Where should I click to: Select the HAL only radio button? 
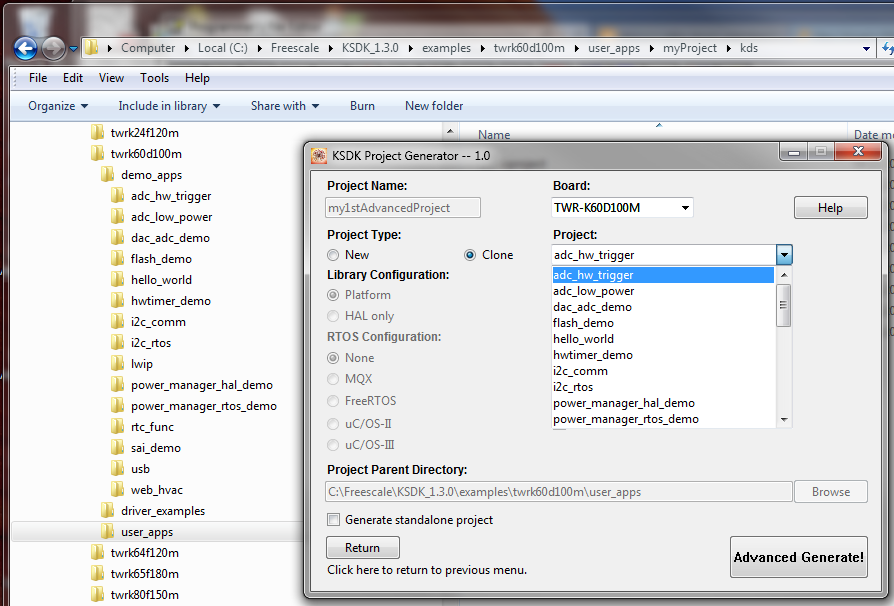(333, 316)
